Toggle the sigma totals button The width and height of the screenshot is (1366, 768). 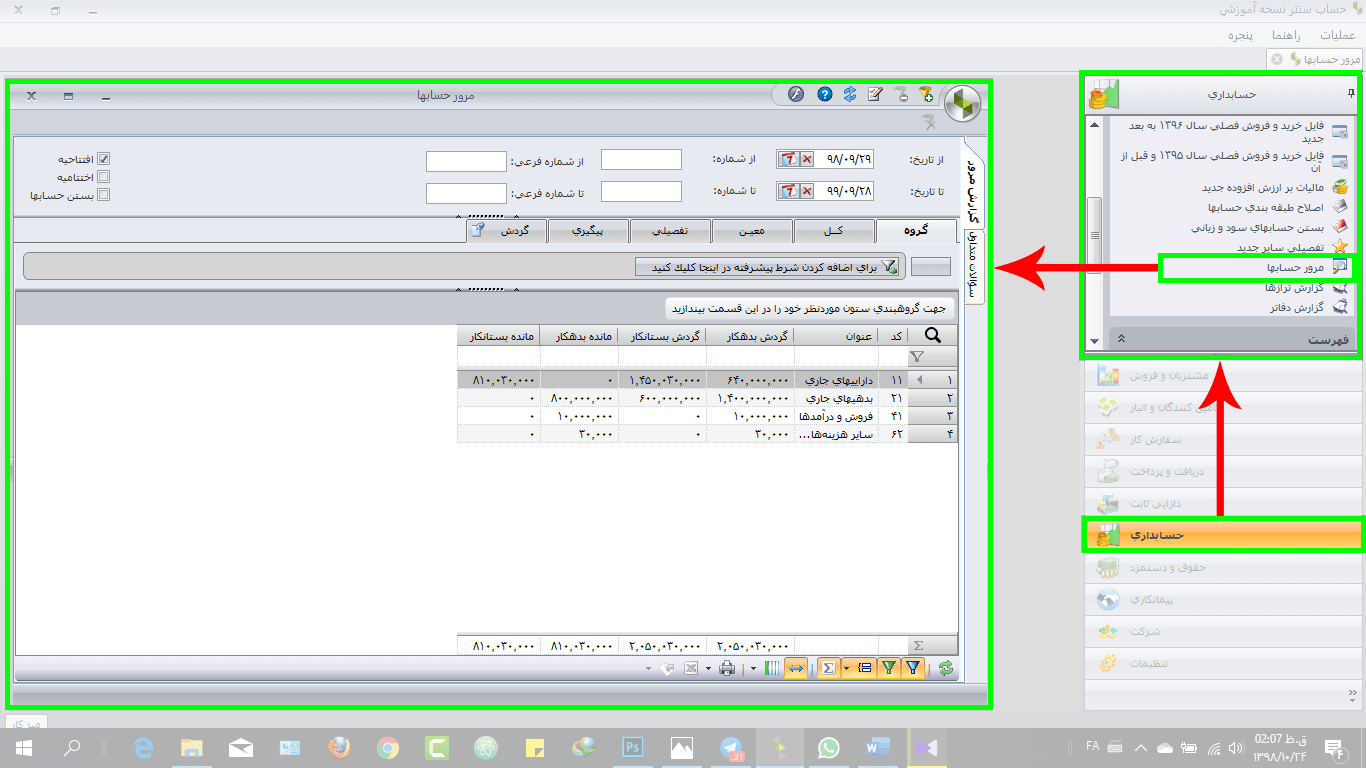pyautogui.click(x=828, y=668)
